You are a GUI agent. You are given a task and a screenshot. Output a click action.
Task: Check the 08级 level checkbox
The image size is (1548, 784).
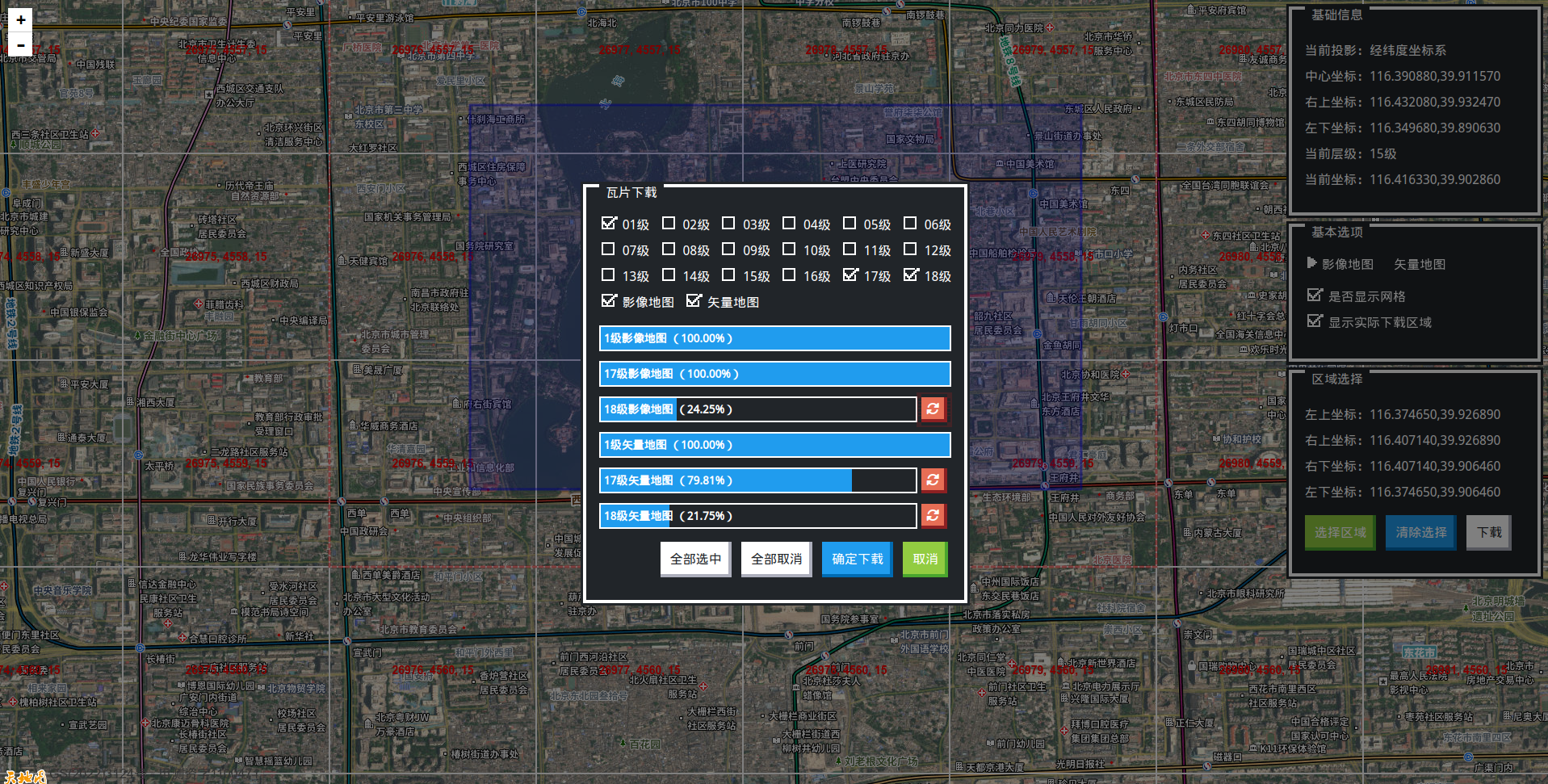point(669,249)
